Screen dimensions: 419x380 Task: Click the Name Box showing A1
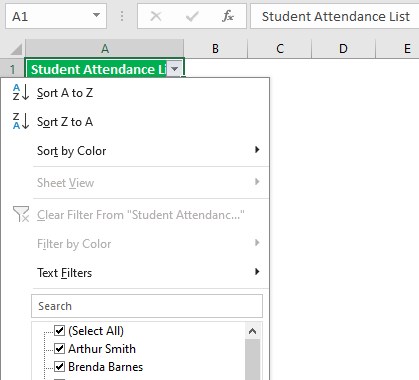click(56, 16)
